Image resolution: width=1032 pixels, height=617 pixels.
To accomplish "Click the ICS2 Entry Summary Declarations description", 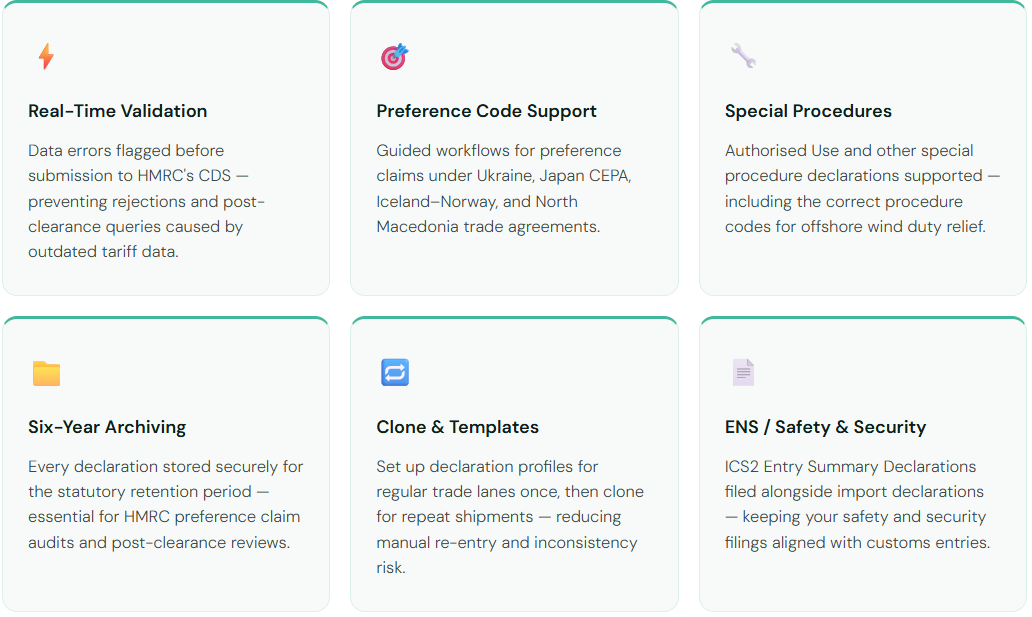I will (857, 505).
